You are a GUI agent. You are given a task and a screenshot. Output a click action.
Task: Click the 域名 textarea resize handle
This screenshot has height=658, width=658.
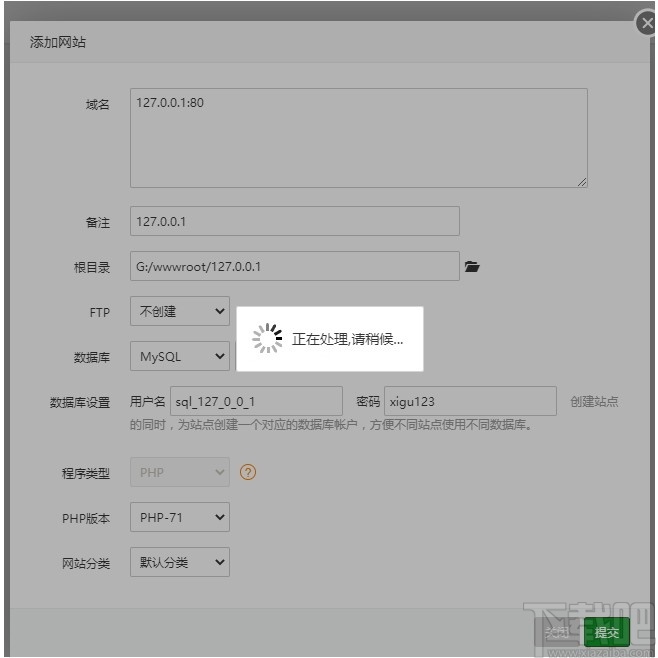(x=582, y=182)
